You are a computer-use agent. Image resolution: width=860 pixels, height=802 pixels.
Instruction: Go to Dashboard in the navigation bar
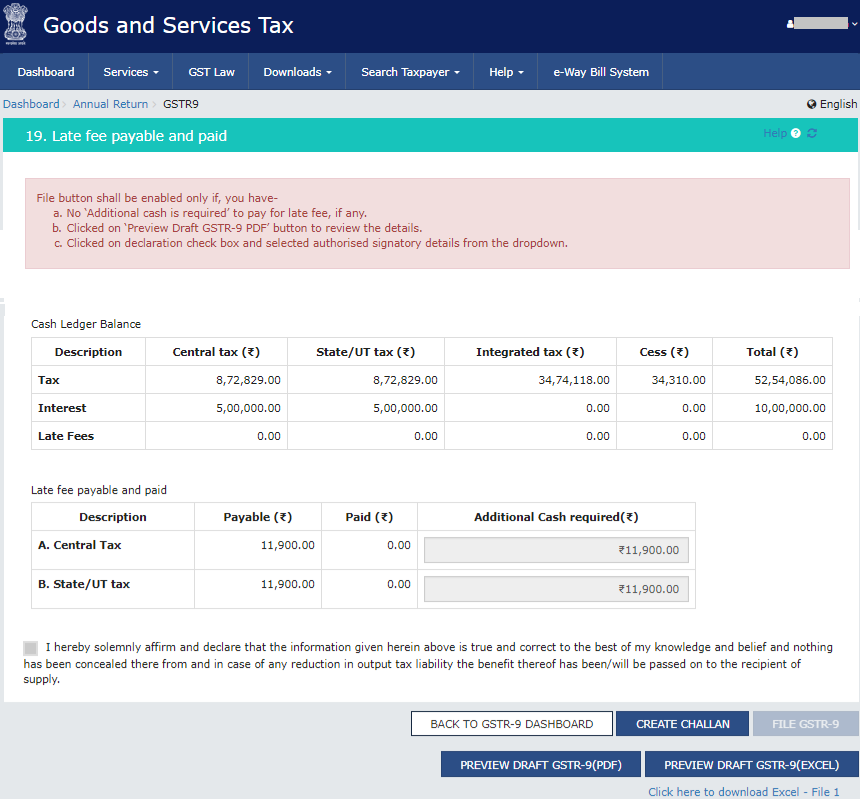tap(46, 72)
